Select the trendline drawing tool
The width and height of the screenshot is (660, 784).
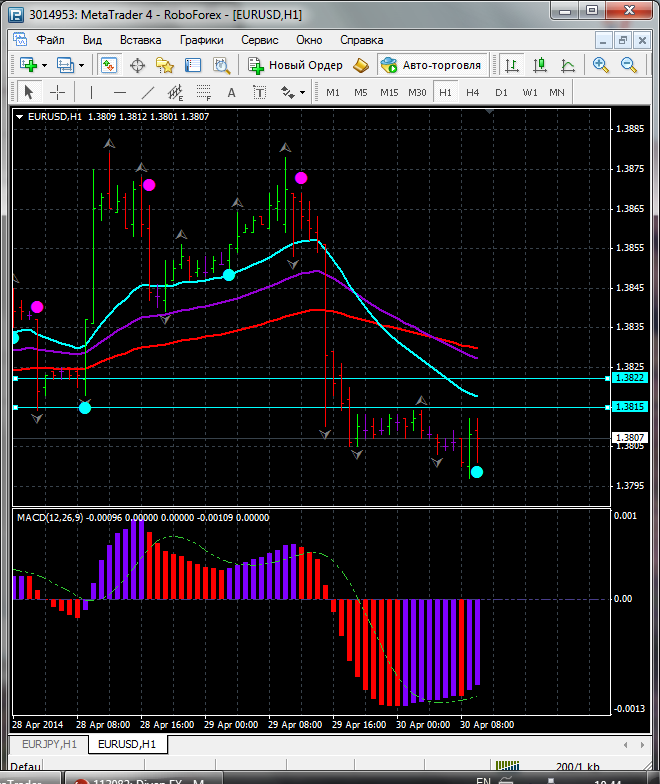(x=148, y=92)
